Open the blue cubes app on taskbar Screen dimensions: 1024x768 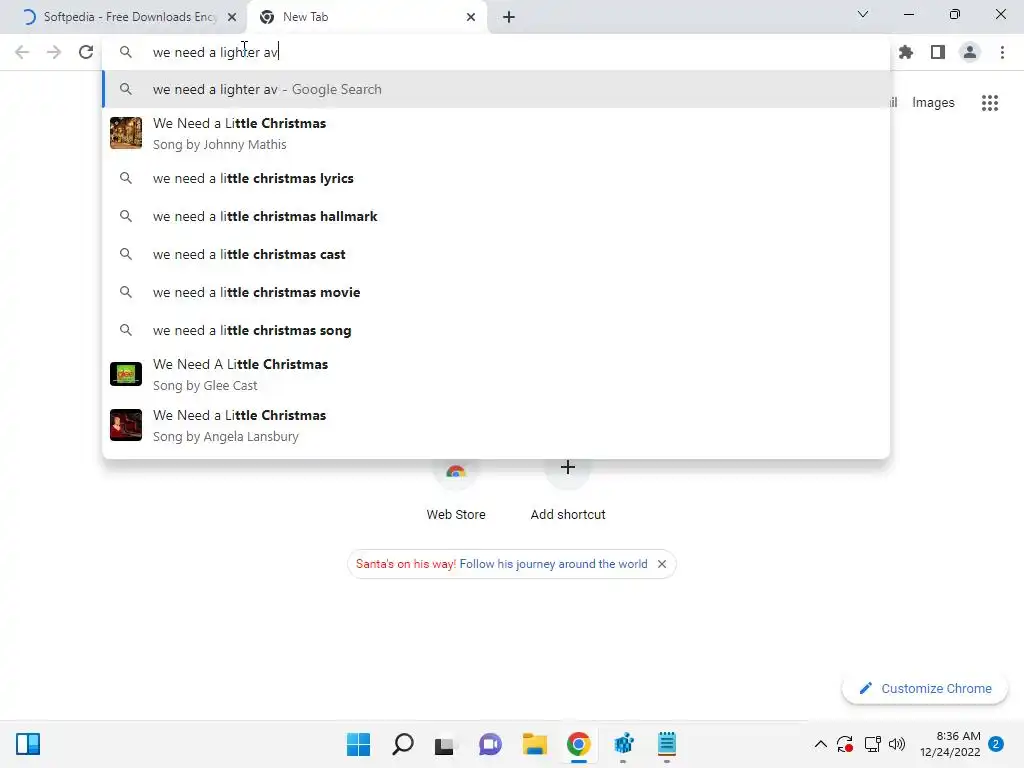[x=624, y=744]
